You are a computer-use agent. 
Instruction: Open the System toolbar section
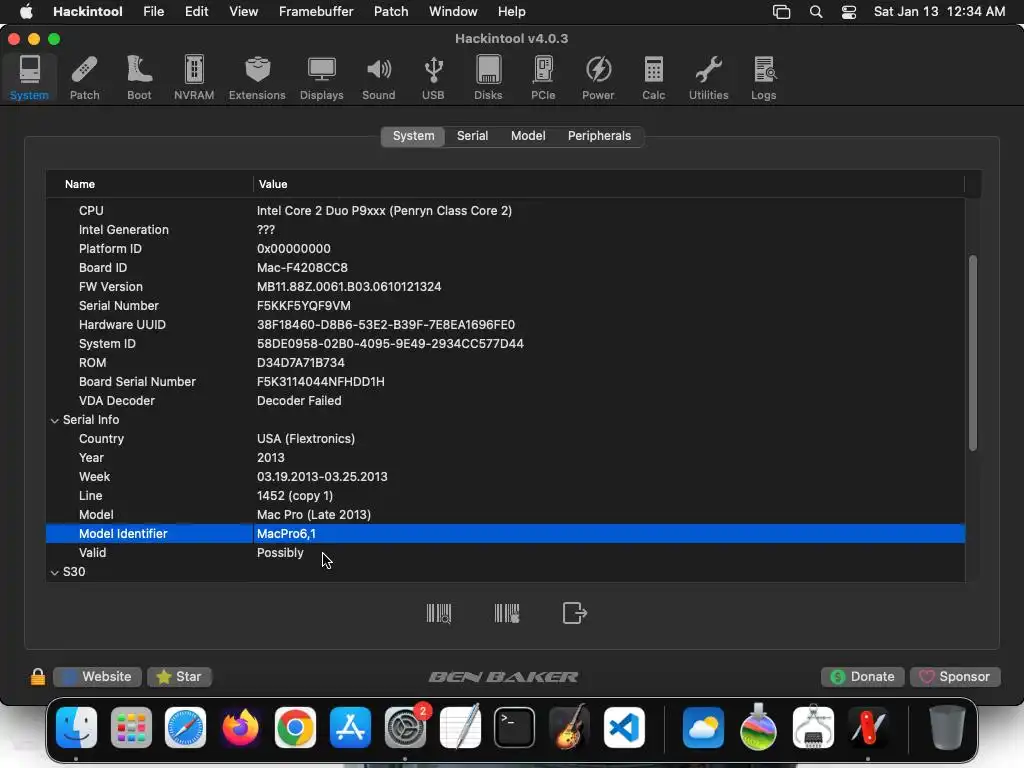click(29, 78)
